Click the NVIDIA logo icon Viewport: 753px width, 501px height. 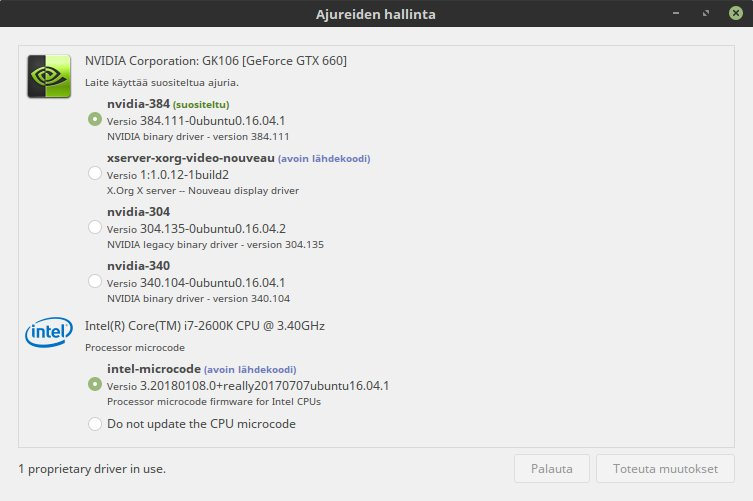[48, 76]
